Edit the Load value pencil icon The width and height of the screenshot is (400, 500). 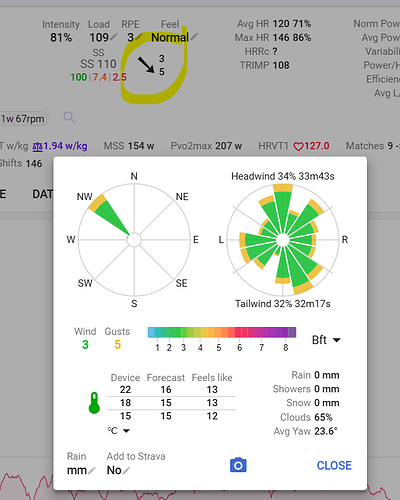[x=113, y=36]
